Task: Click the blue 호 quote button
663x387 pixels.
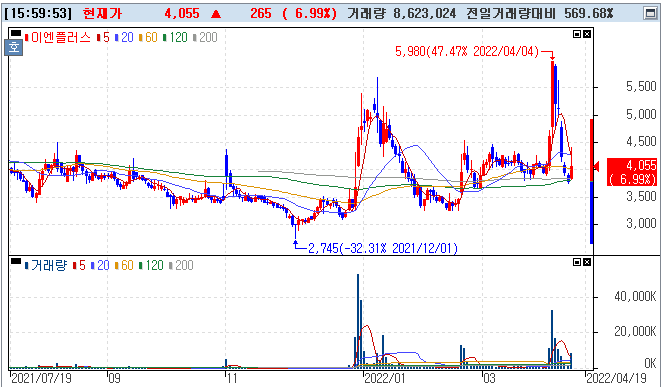Action: (14, 47)
